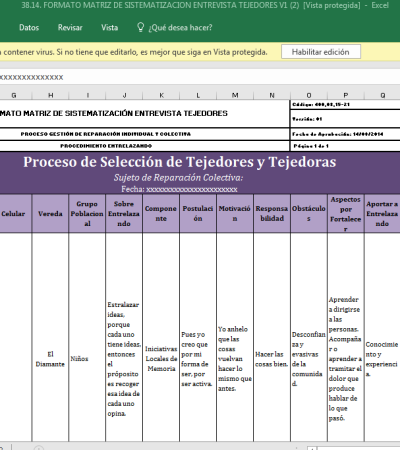Click 'PROCEDIMIENTO ENTRELAZANDO' cell
This screenshot has height=450, width=400.
coord(145,146)
